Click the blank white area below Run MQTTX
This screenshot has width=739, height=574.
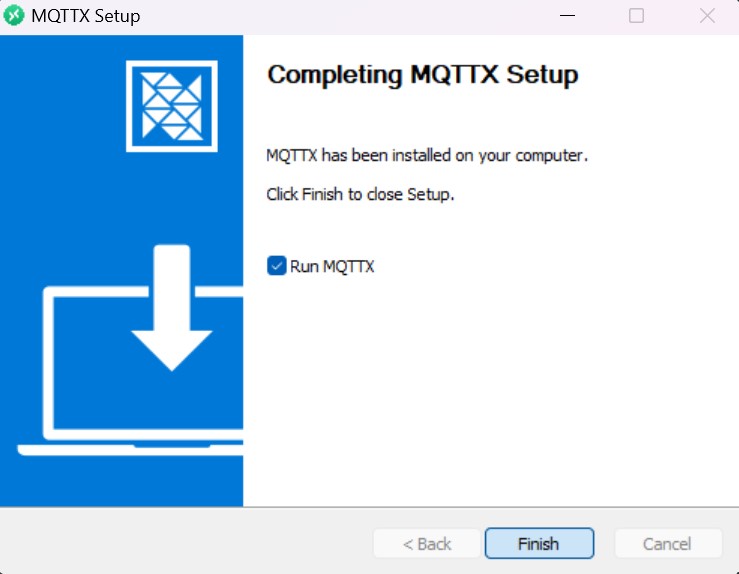490,391
